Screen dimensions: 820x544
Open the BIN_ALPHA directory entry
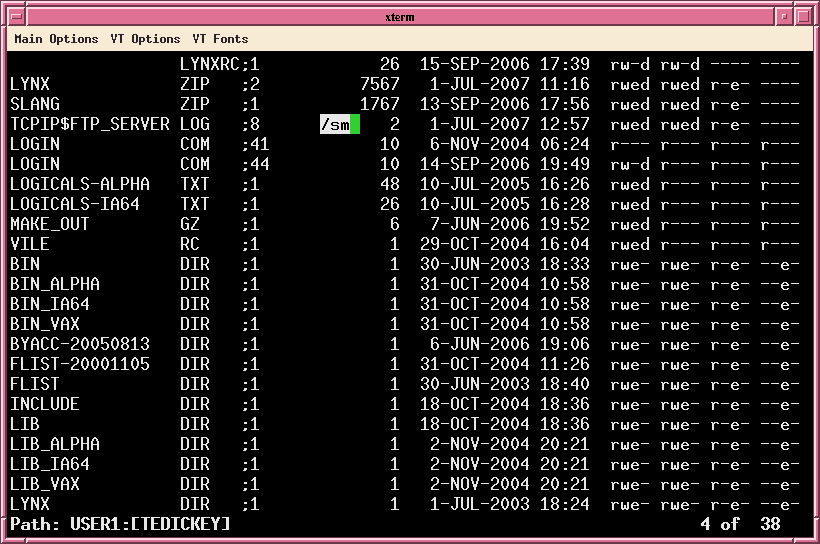(x=55, y=284)
